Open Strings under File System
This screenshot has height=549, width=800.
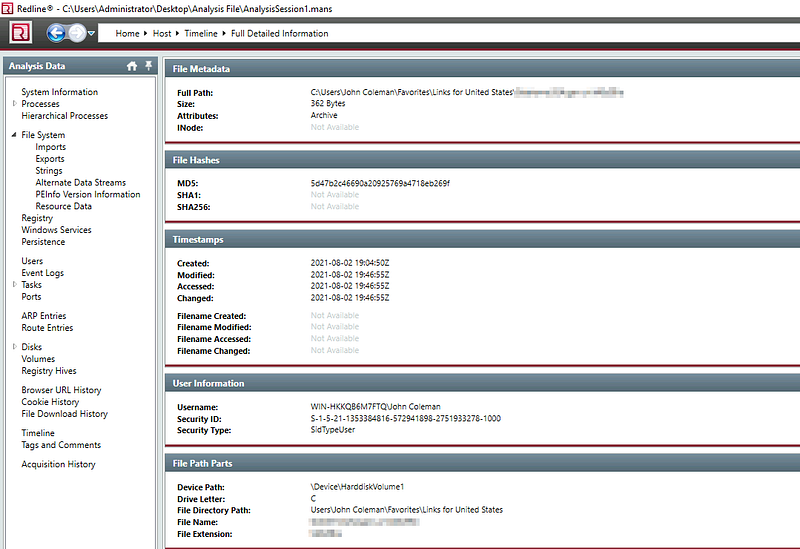click(48, 170)
